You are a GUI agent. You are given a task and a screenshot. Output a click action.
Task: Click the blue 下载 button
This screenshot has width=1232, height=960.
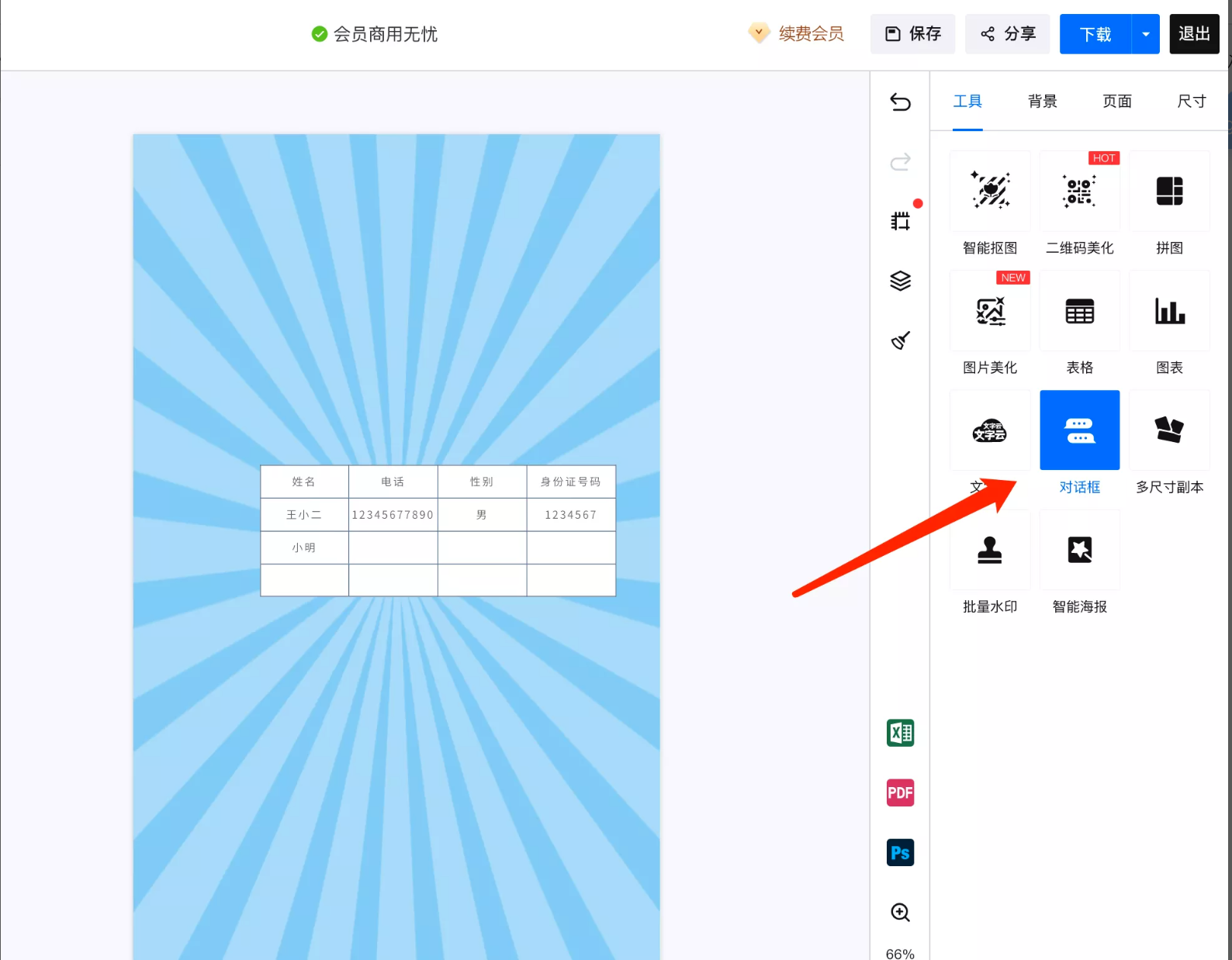click(1095, 34)
